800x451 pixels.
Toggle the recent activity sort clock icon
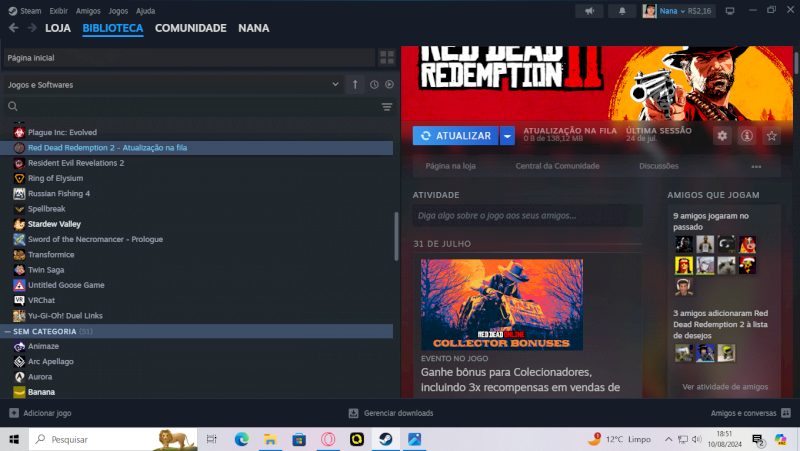(x=374, y=85)
